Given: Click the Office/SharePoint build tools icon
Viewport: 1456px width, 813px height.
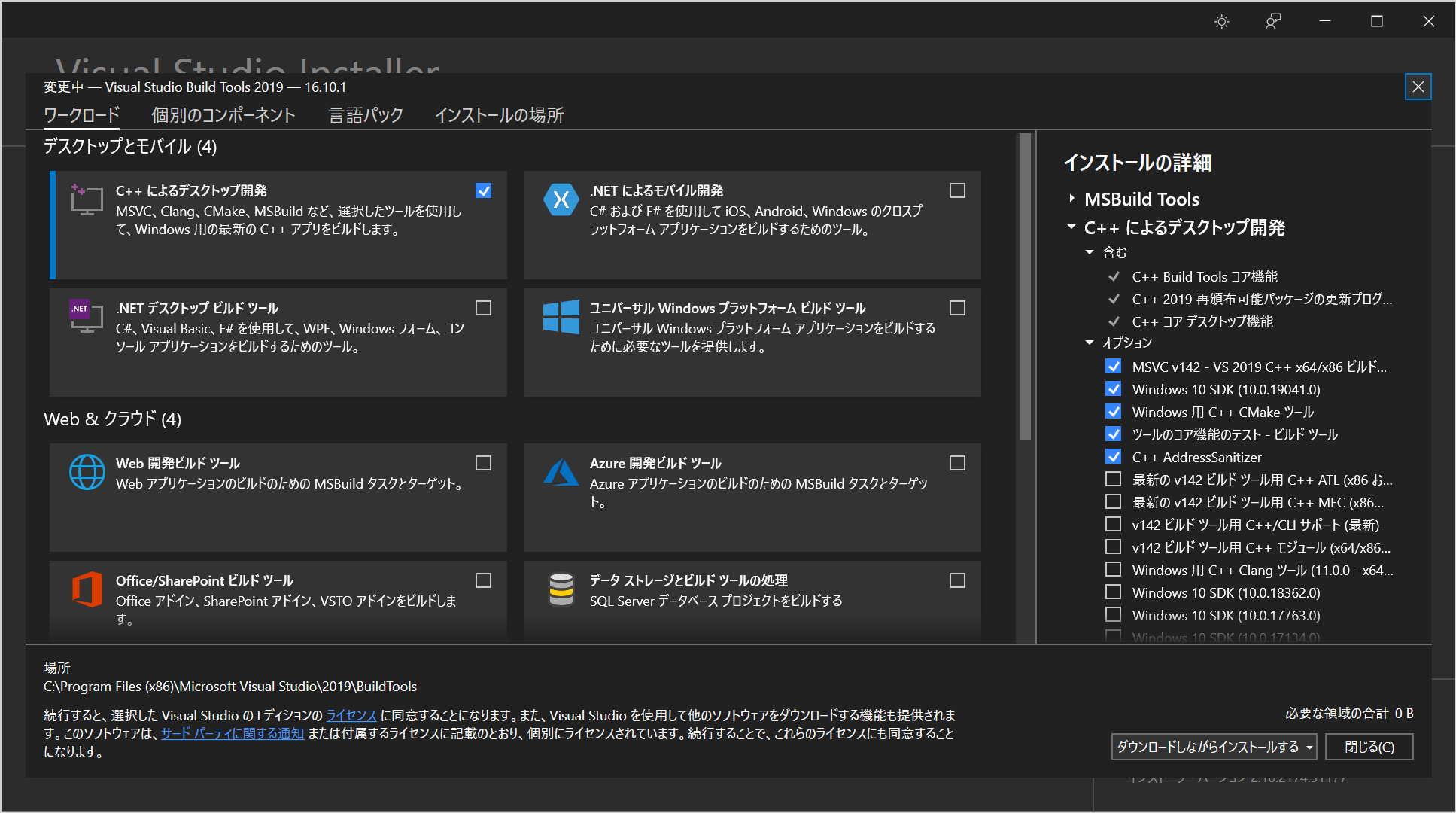Looking at the screenshot, I should click(x=87, y=589).
